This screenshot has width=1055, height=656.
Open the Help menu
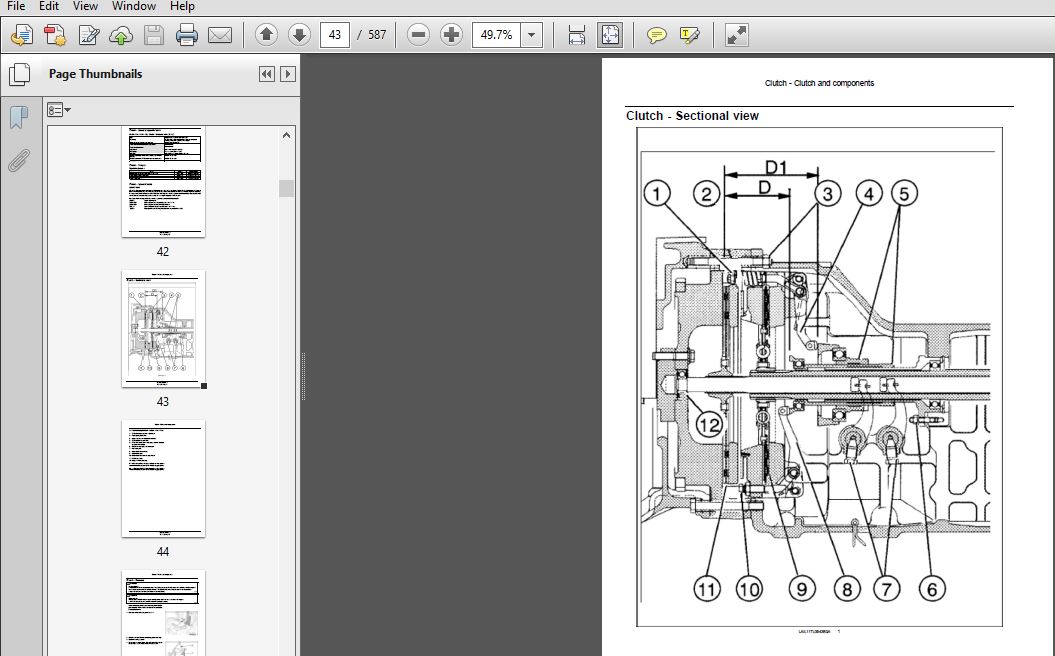click(182, 6)
